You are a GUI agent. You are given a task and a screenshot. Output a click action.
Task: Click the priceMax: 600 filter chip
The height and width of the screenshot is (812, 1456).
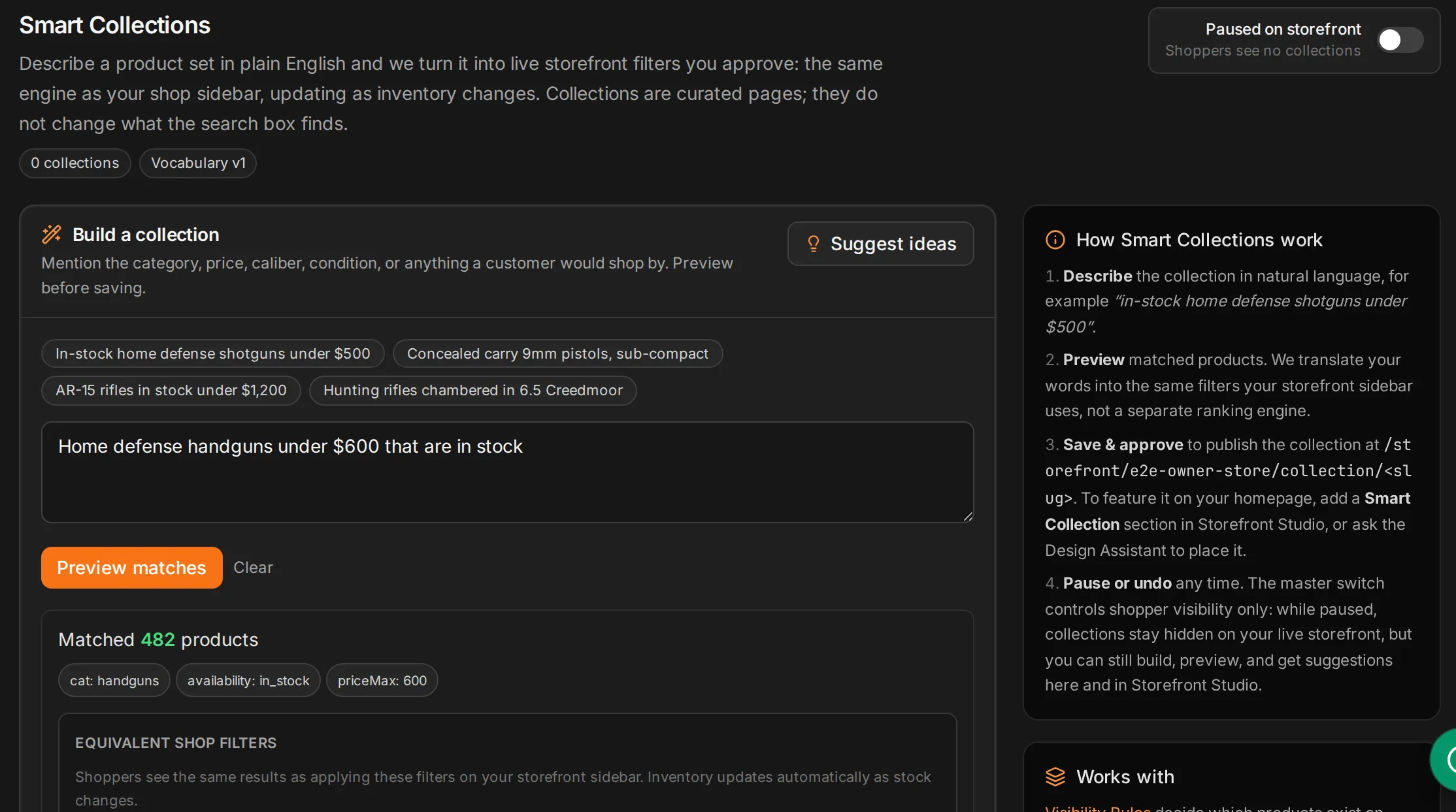pyautogui.click(x=382, y=681)
